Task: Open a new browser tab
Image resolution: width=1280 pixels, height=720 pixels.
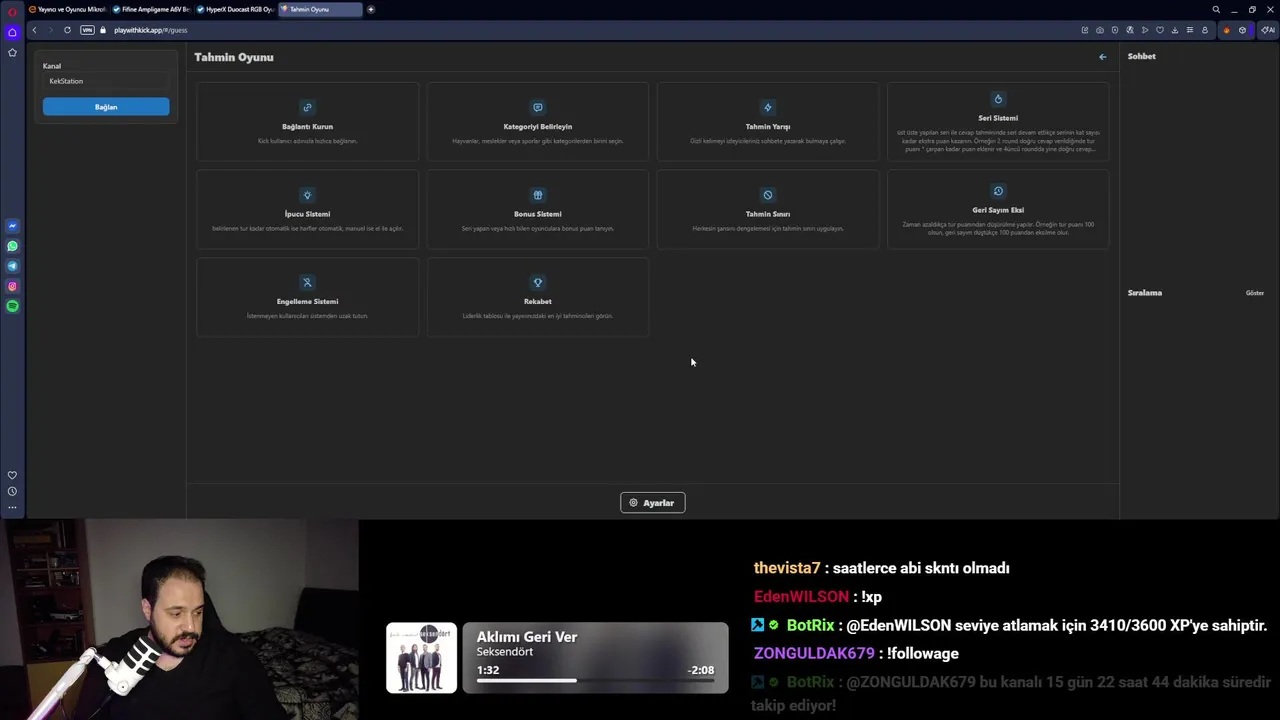Action: tap(371, 9)
